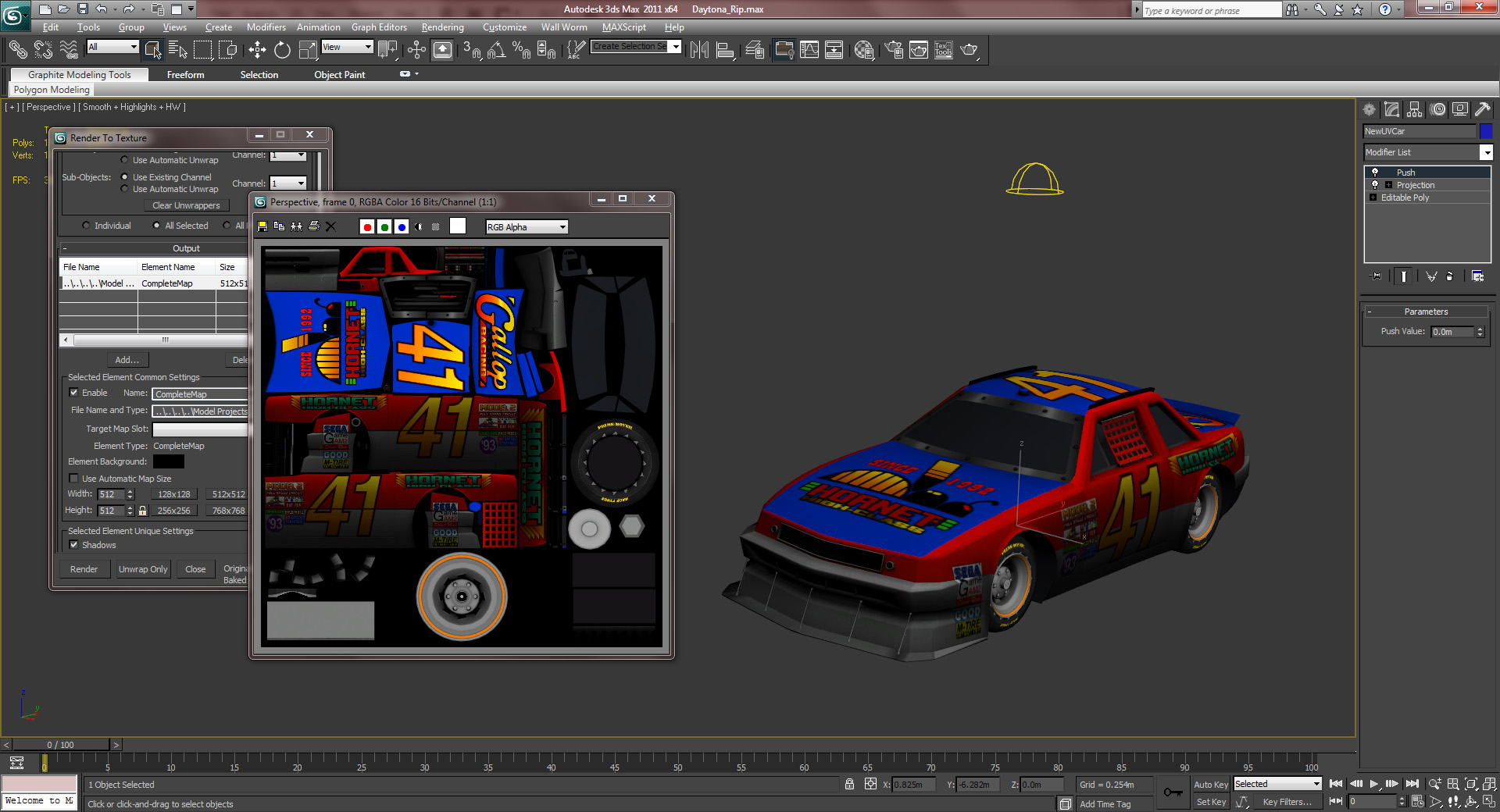Open the Hierarchy command panel tab
This screenshot has width=1500, height=812.
(1415, 109)
